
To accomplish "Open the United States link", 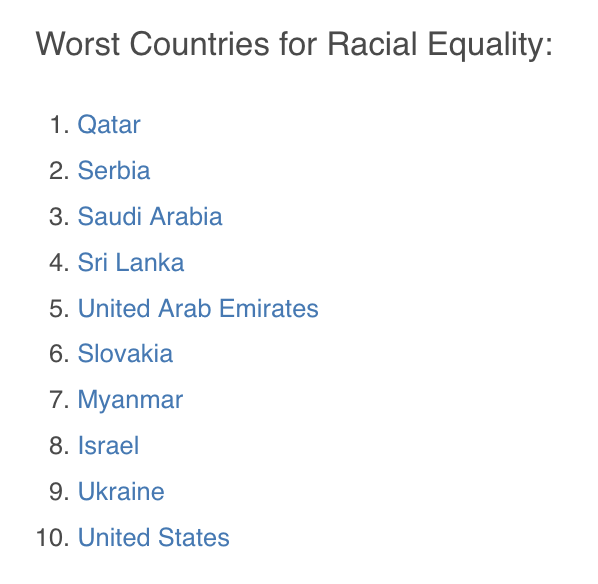I will click(x=154, y=537).
